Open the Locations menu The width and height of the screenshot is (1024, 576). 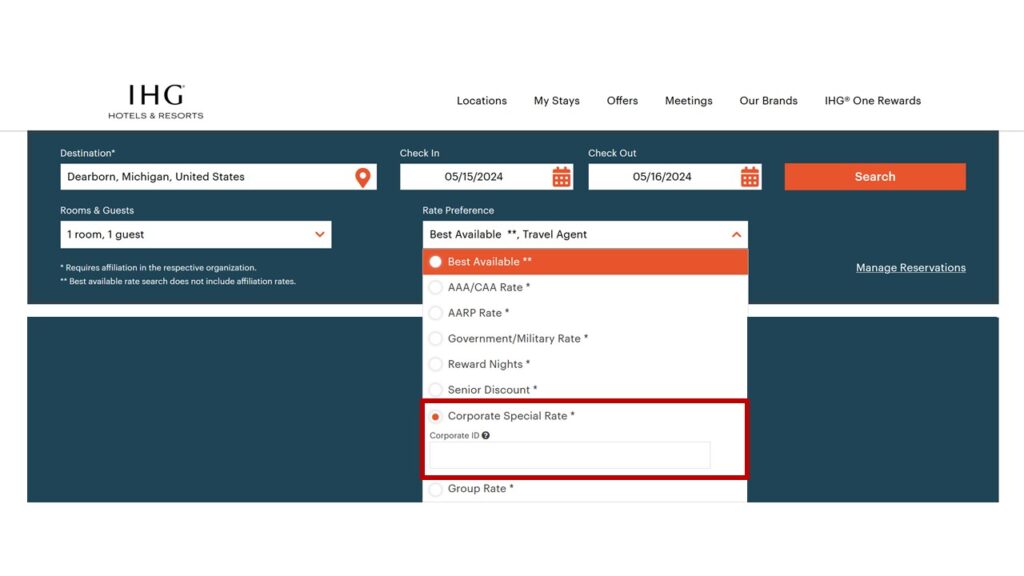click(x=482, y=101)
